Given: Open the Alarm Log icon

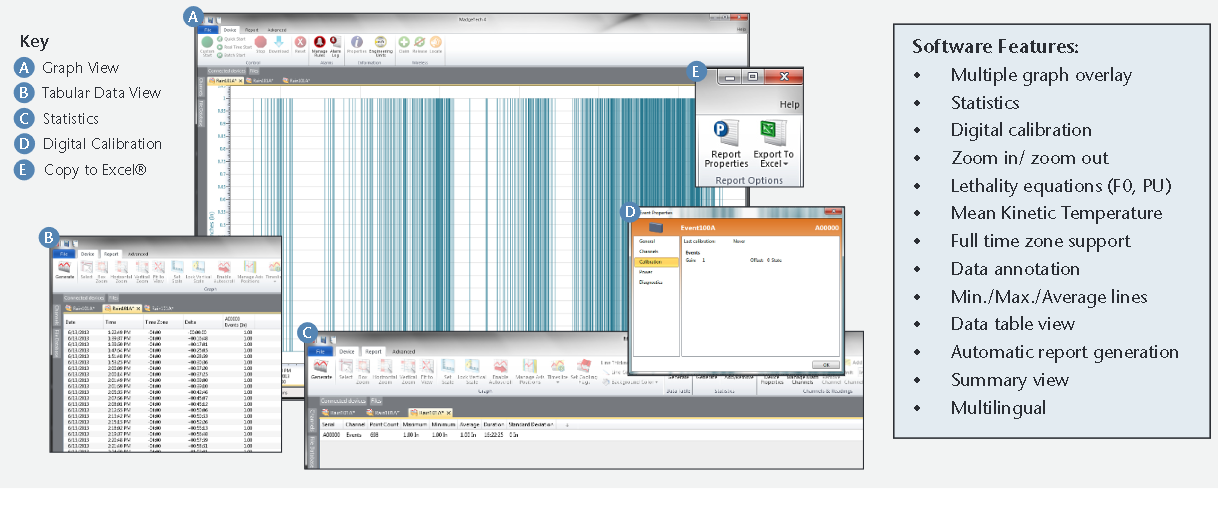Looking at the screenshot, I should 334,44.
